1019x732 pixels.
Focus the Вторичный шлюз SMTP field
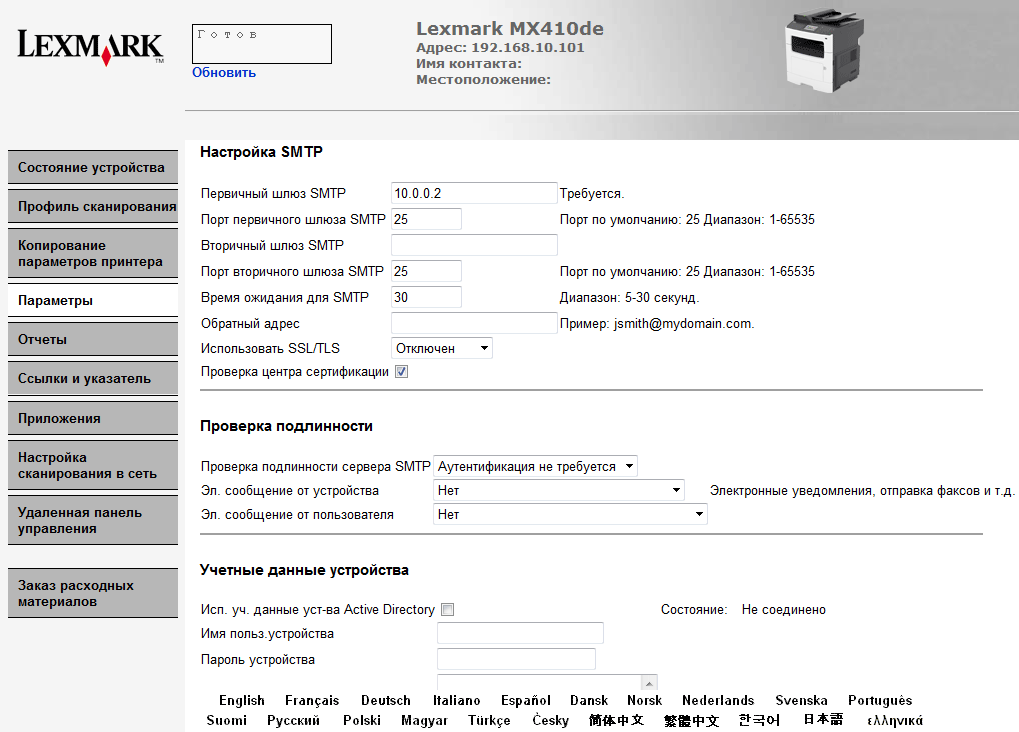[474, 245]
